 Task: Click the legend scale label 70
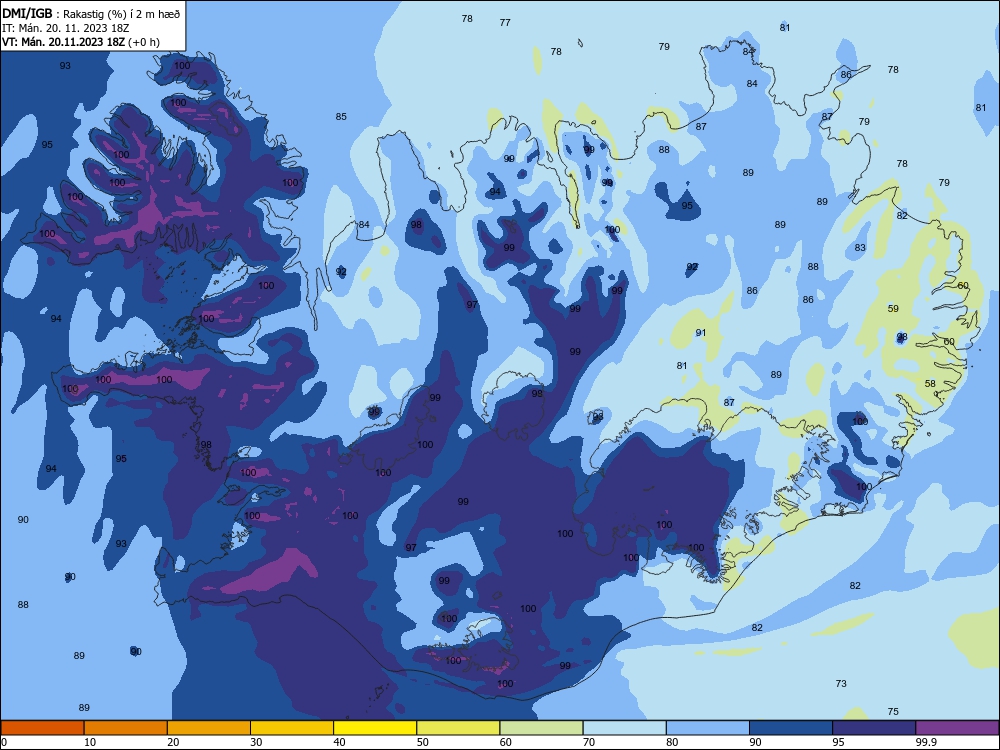(x=589, y=742)
